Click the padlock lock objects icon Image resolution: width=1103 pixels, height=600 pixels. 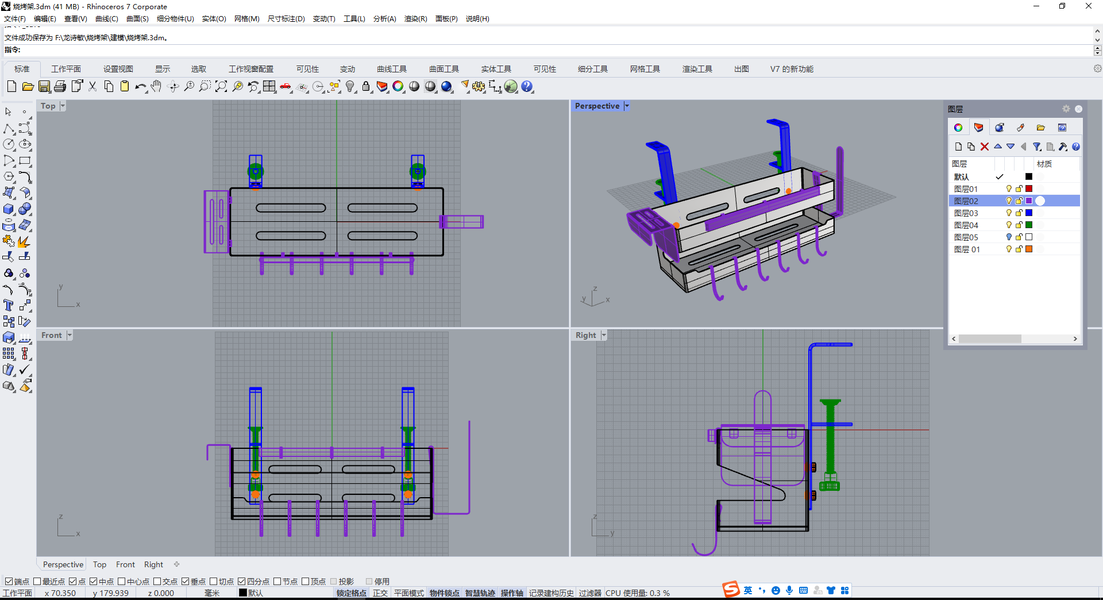point(366,87)
